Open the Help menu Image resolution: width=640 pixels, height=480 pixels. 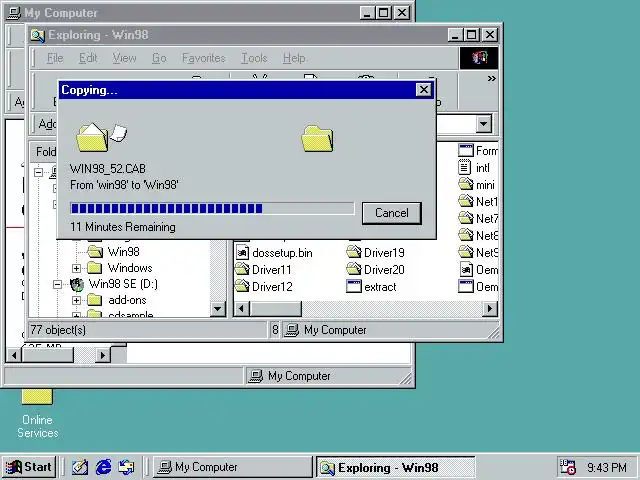pos(294,58)
